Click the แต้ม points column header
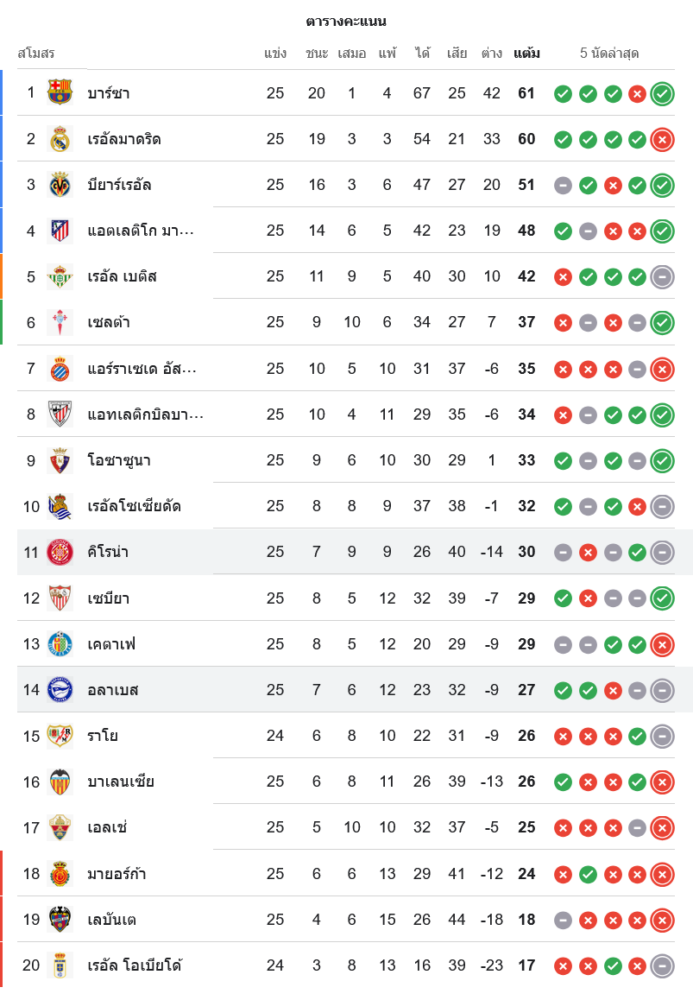 (x=527, y=53)
